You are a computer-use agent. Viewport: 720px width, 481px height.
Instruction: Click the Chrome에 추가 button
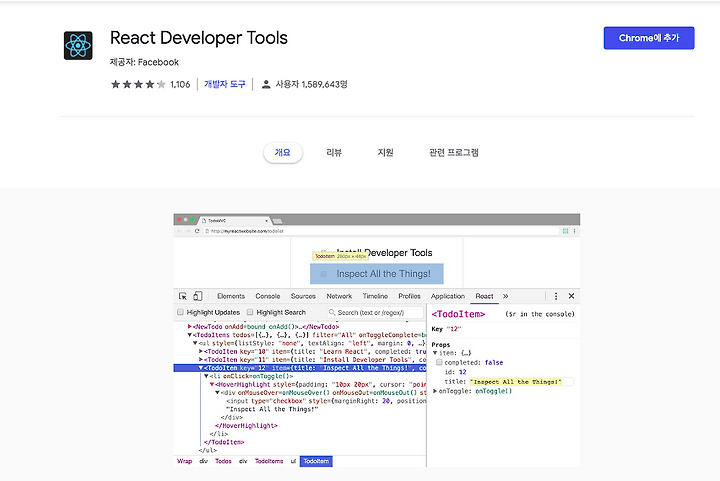649,38
